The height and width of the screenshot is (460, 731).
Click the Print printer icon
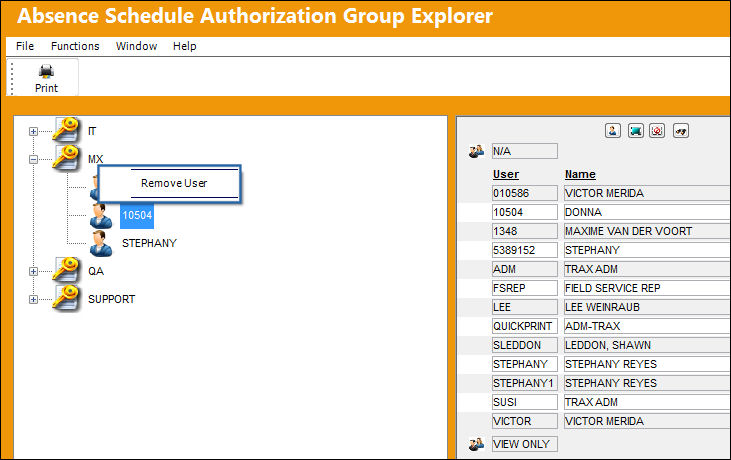pos(46,72)
